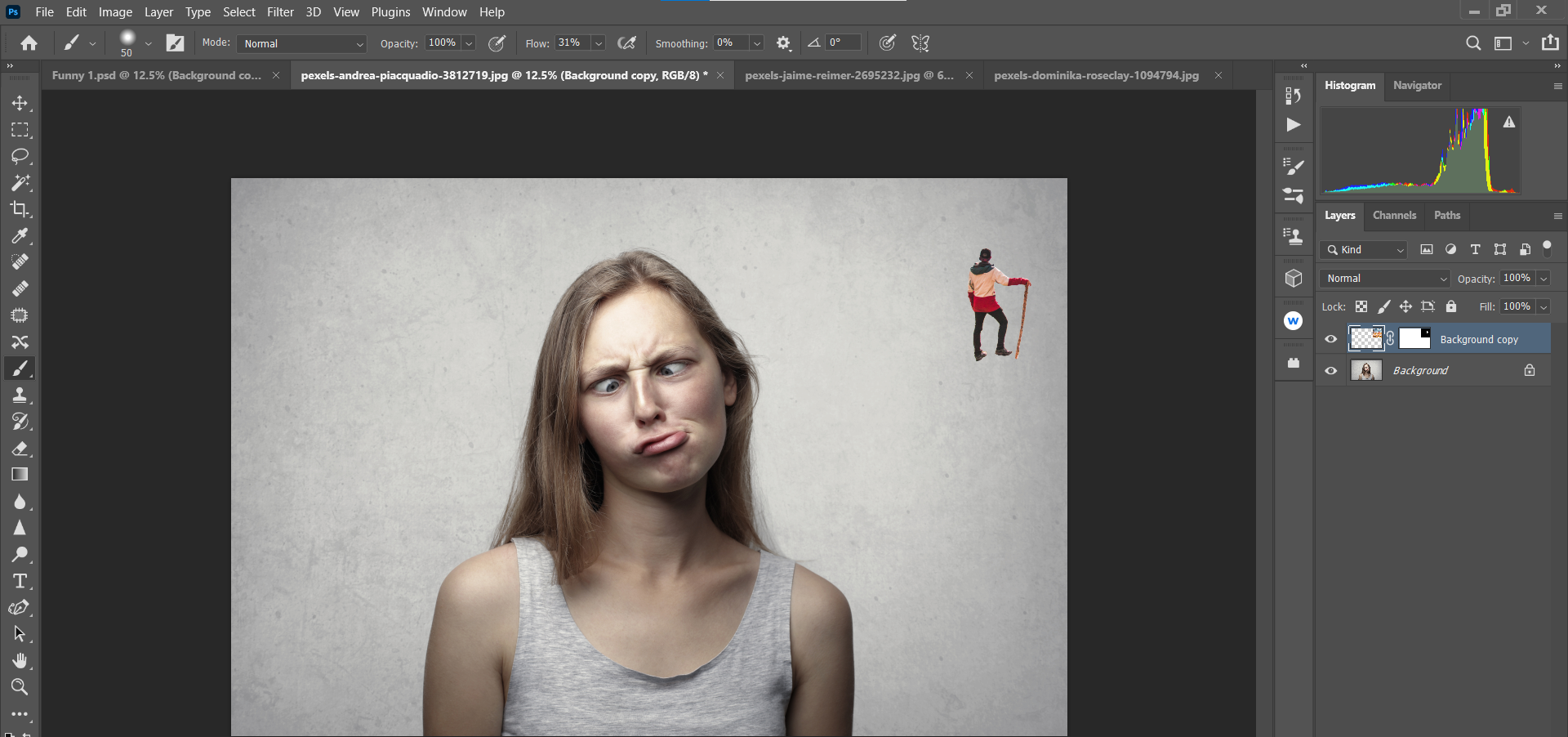Toggle pressure for size button
The width and height of the screenshot is (1568, 737).
(x=888, y=43)
